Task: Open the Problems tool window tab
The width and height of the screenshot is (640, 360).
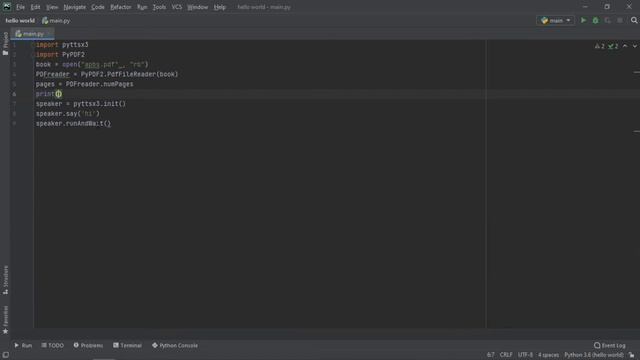Action: [x=88, y=345]
